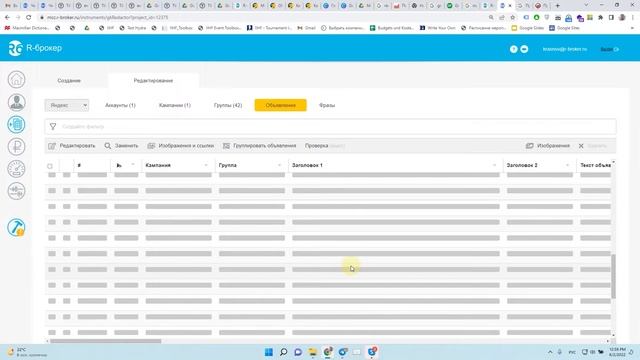Click the Проверка toolbar item
640x360 pixels.
pyautogui.click(x=316, y=146)
